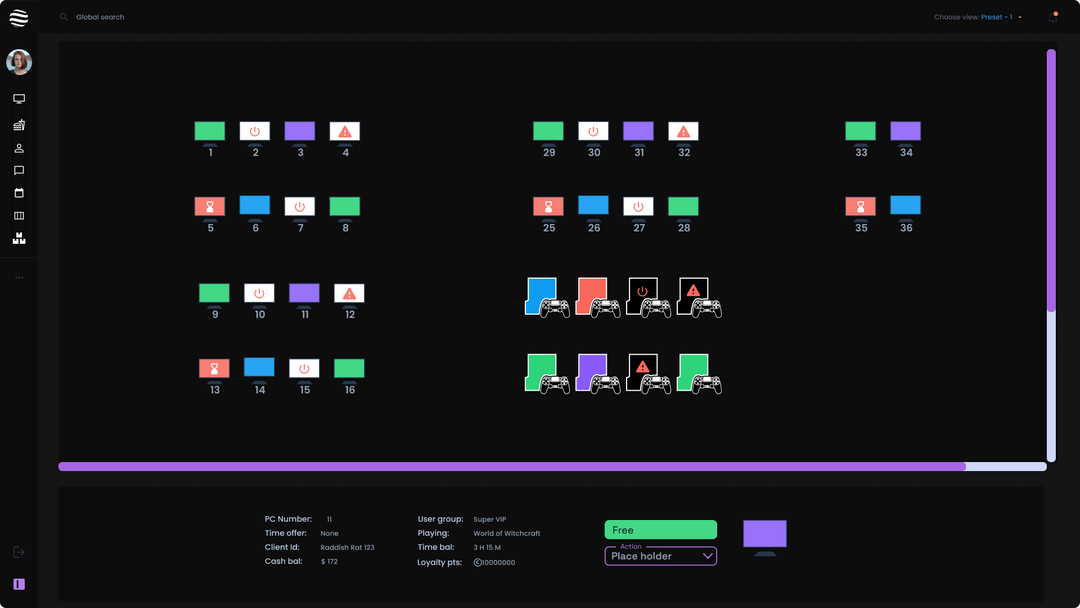Viewport: 1080px width, 608px height.
Task: Open the users sidebar icon
Action: pyautogui.click(x=19, y=148)
